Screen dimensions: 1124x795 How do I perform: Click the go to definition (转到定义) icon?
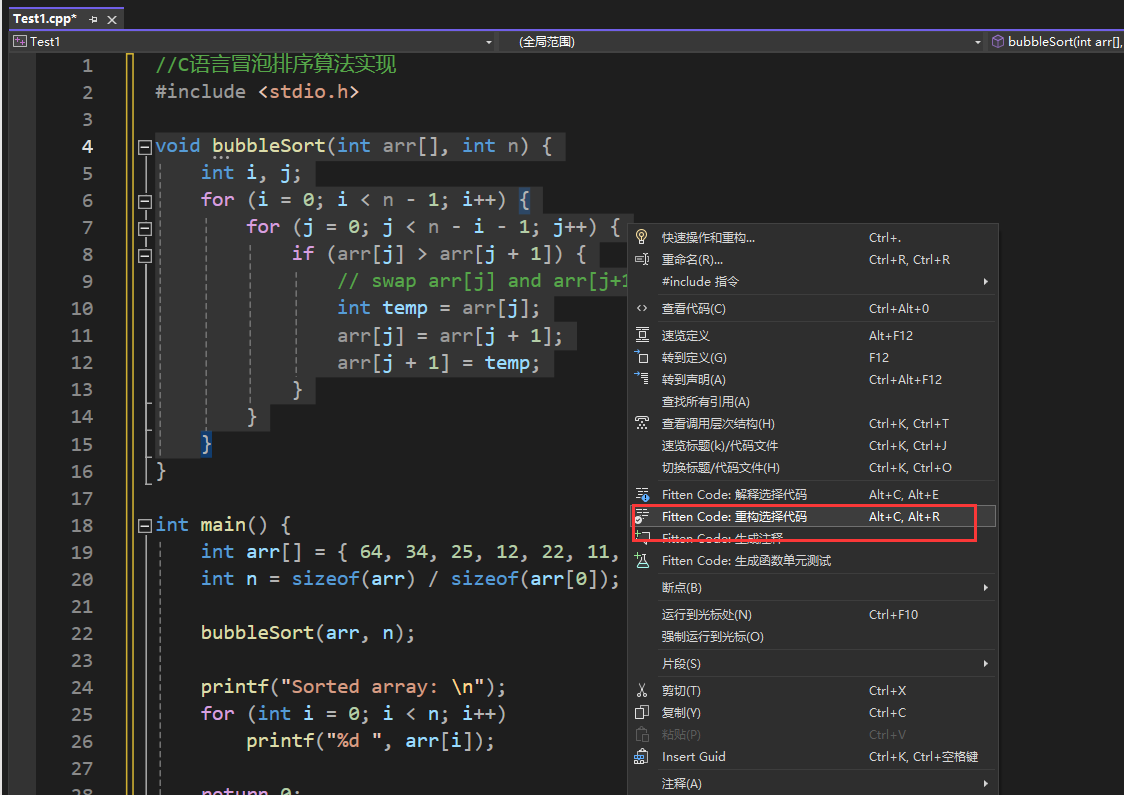[640, 357]
